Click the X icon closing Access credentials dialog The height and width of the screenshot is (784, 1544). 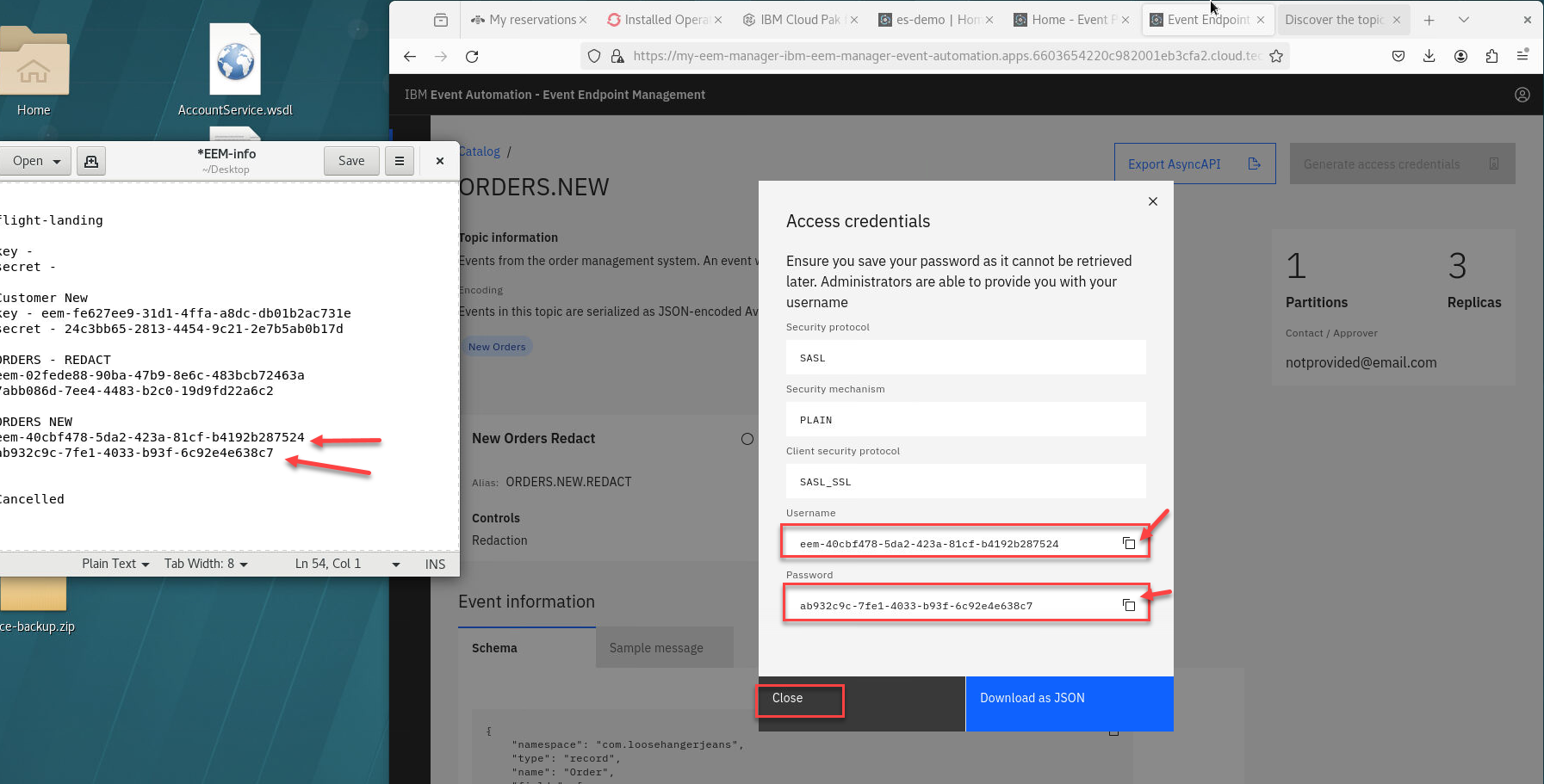[1152, 201]
